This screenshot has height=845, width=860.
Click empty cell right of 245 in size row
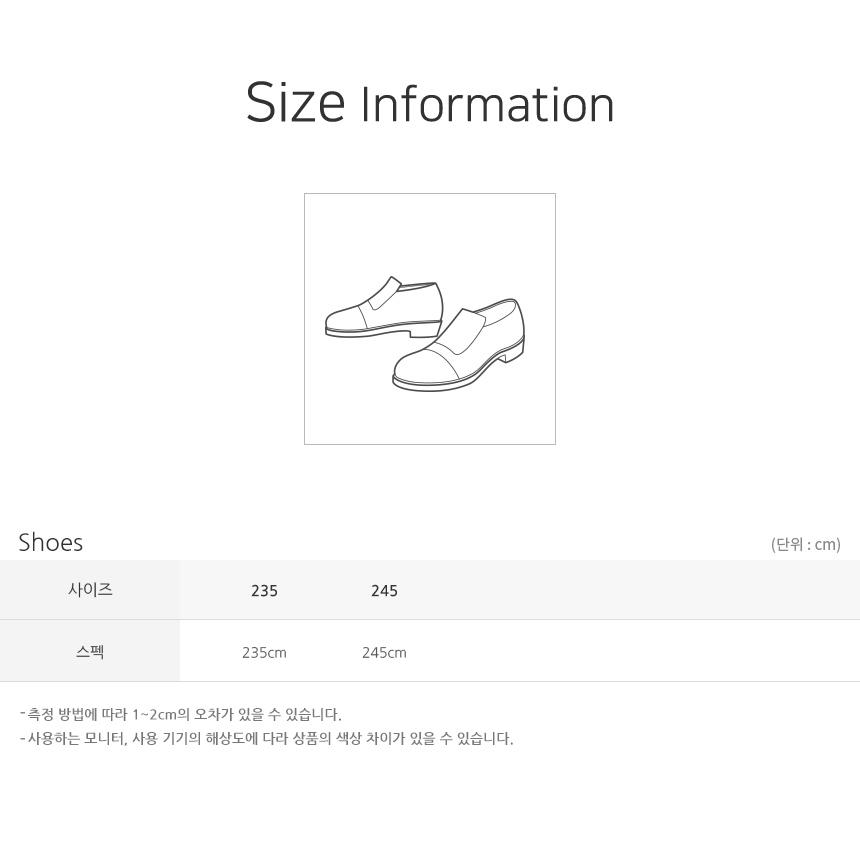click(x=631, y=590)
